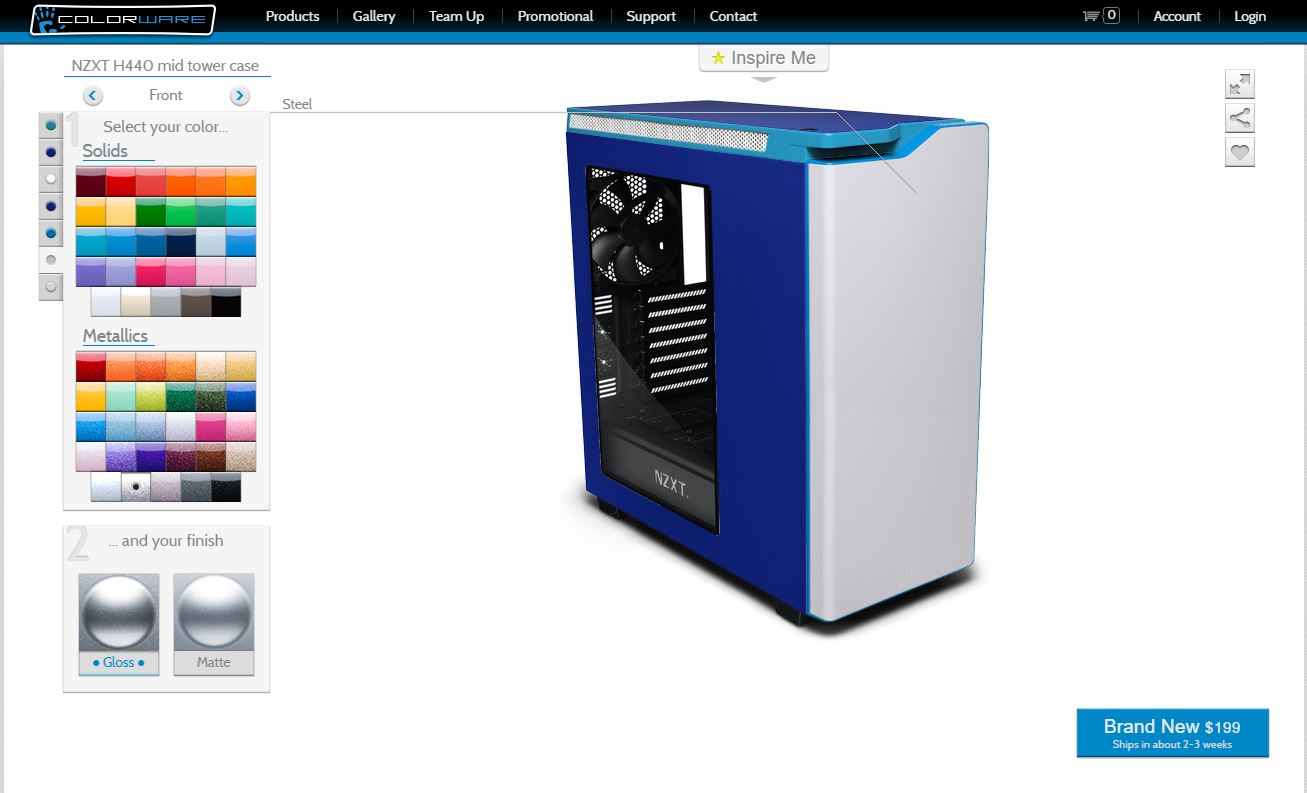1307x793 pixels.
Task: Click the Front view label
Action: pos(166,95)
